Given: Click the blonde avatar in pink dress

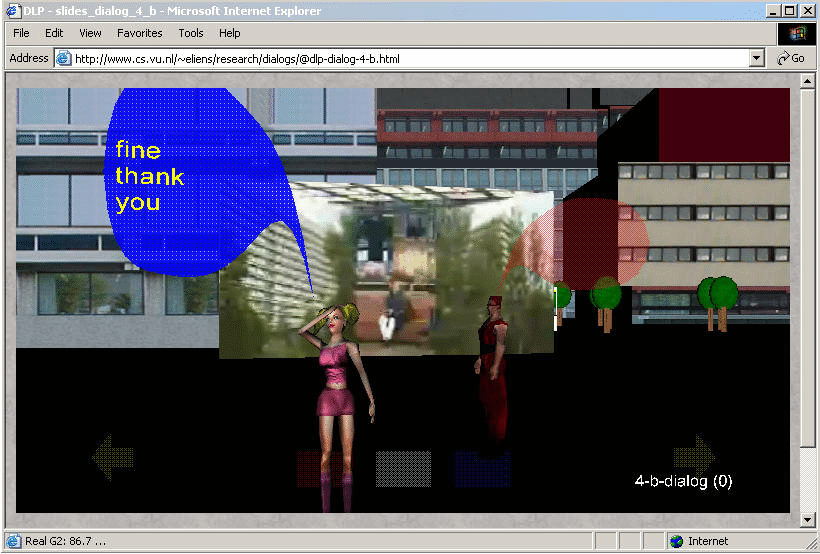Looking at the screenshot, I should pos(341,390).
